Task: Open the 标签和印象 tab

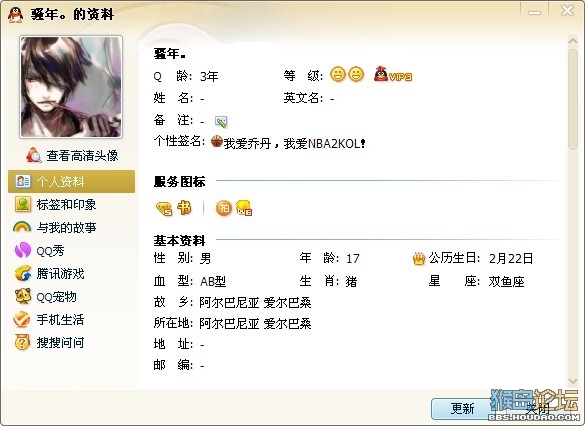Action: pyautogui.click(x=55, y=204)
